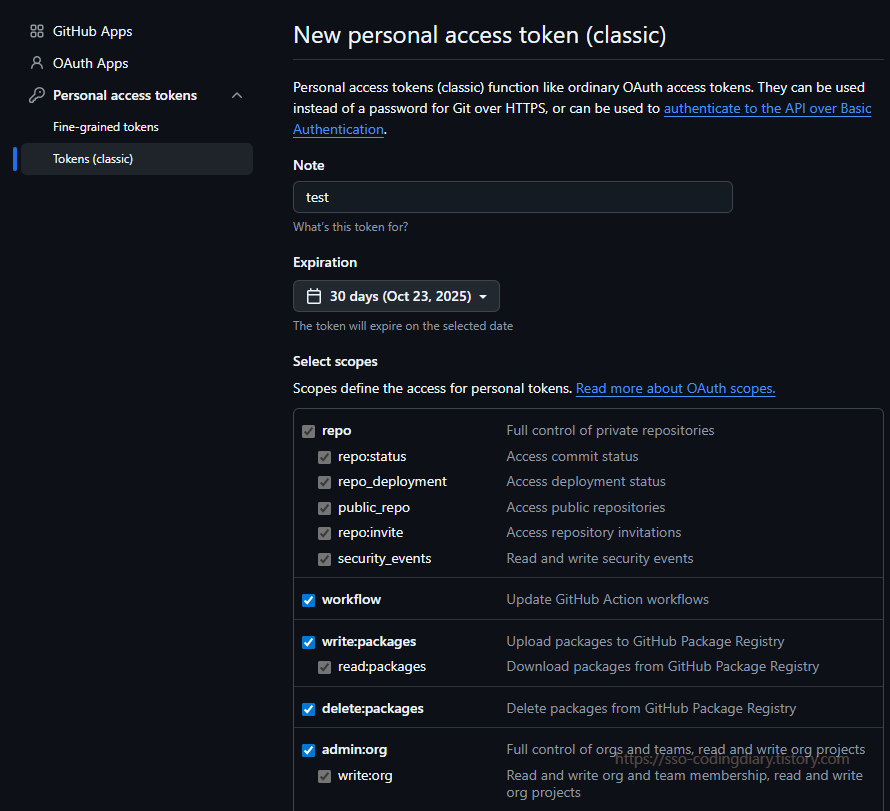Click the 'Select scopes' heading
The height and width of the screenshot is (811, 890).
[x=335, y=362]
